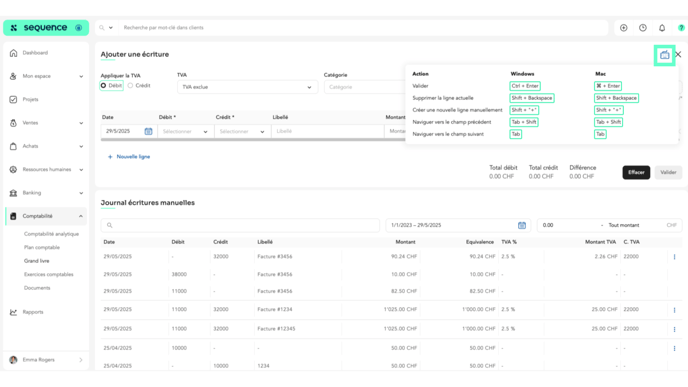Viewport: 688px width, 387px height.
Task: Click Emma Rogers avatar
Action: point(14,360)
